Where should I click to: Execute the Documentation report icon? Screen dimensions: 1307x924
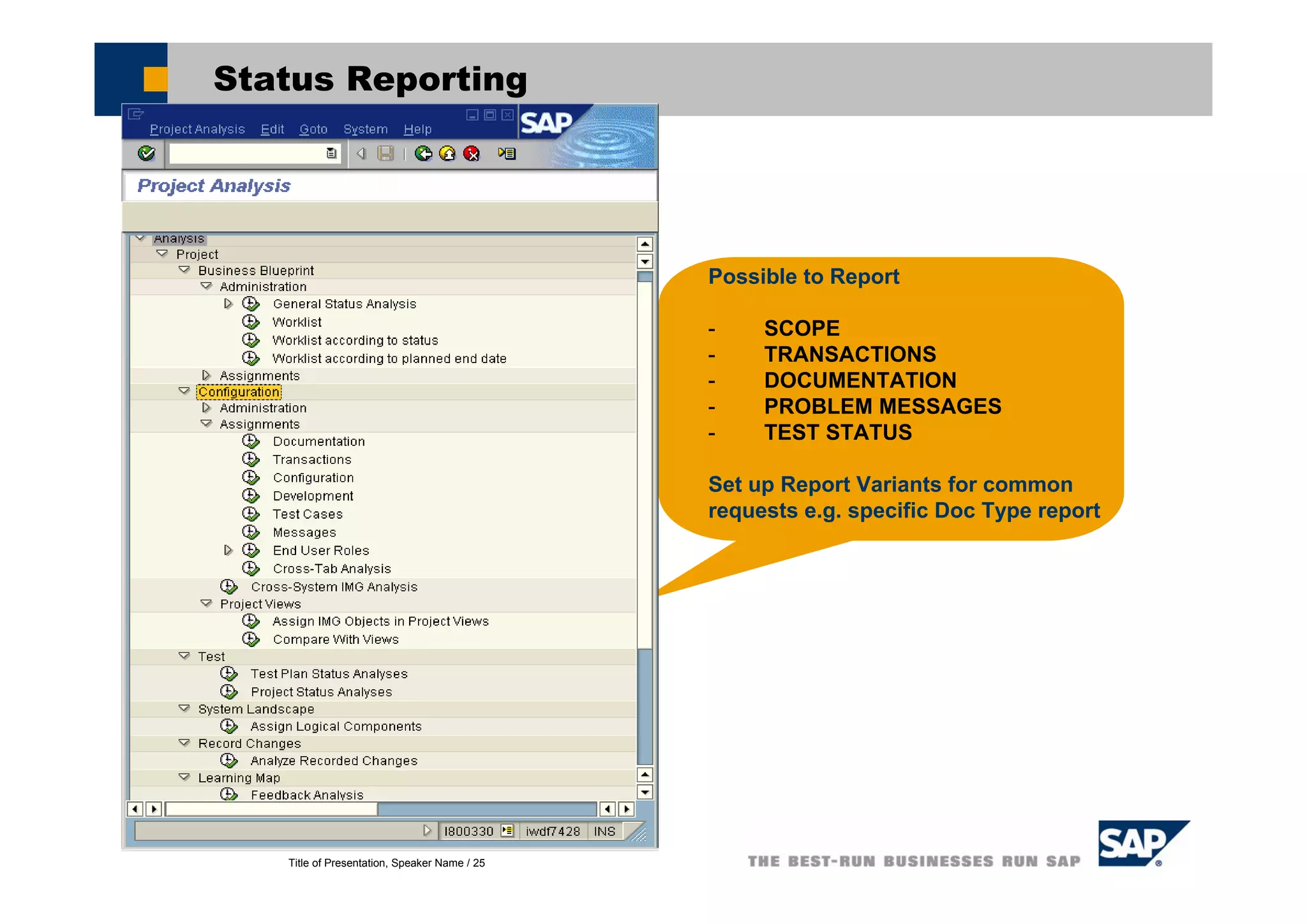coord(251,441)
